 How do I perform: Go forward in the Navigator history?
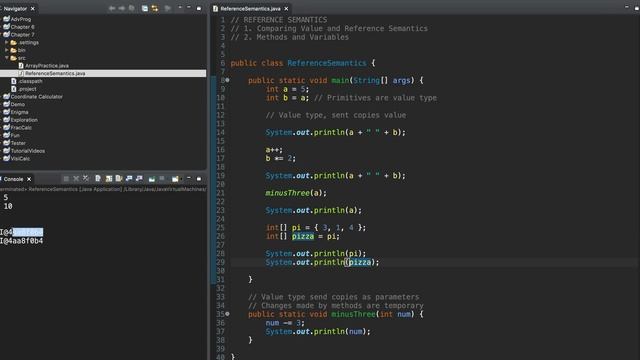tap(122, 9)
